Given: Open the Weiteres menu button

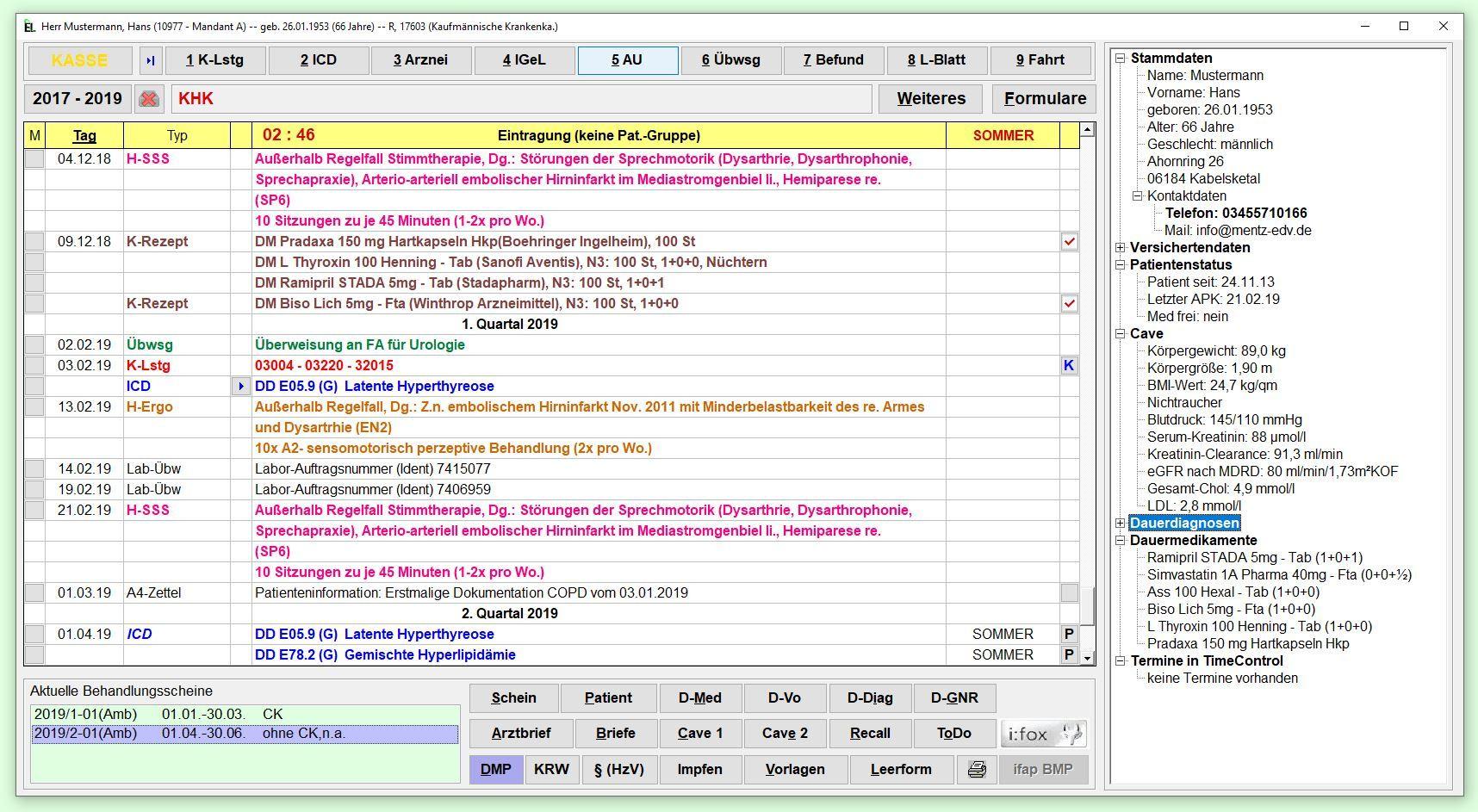Looking at the screenshot, I should 930,98.
